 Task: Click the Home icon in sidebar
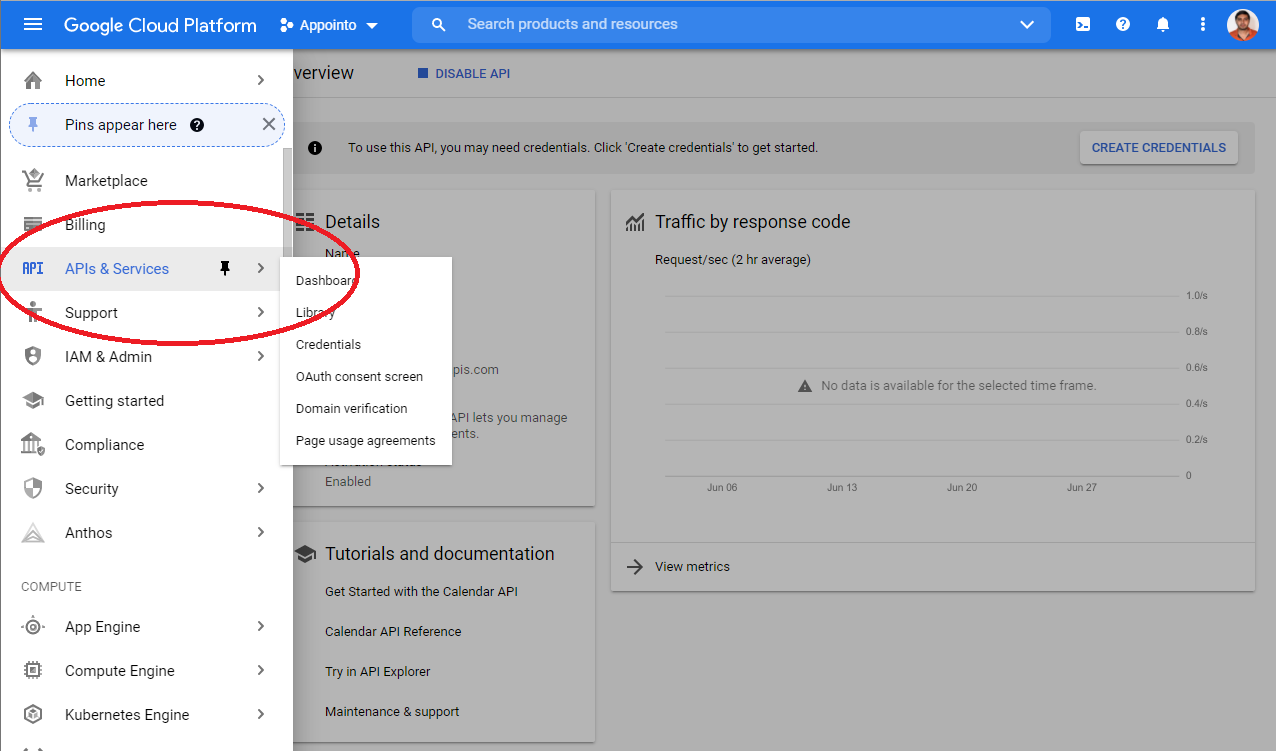33,81
